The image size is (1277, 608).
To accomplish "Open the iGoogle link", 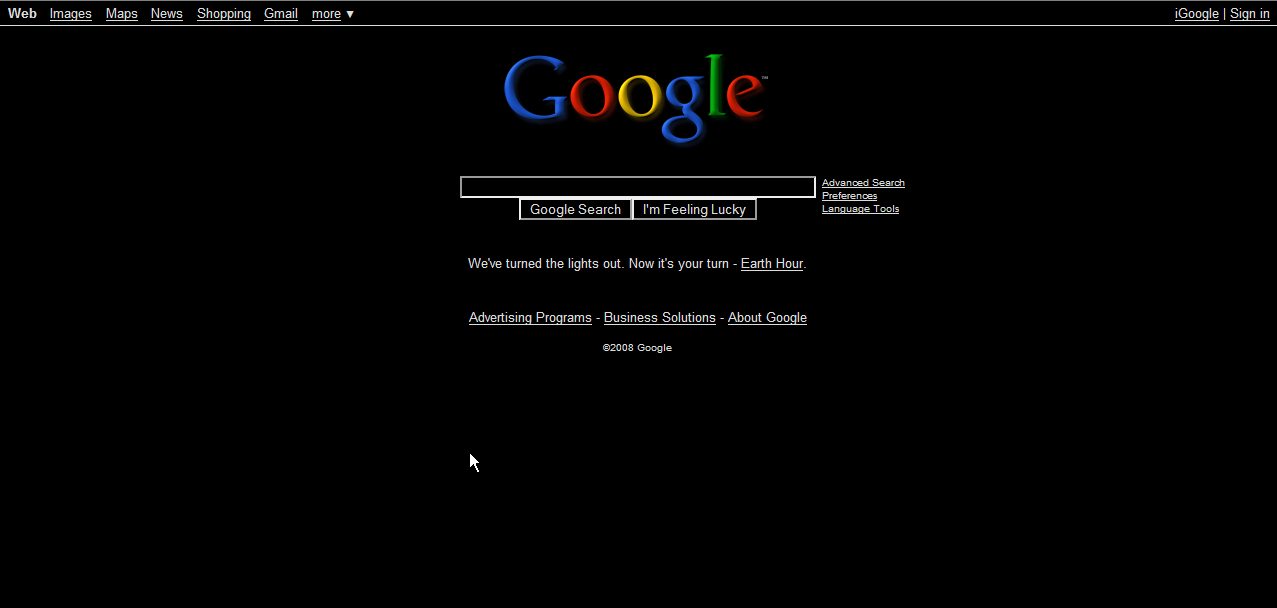I will 1197,14.
